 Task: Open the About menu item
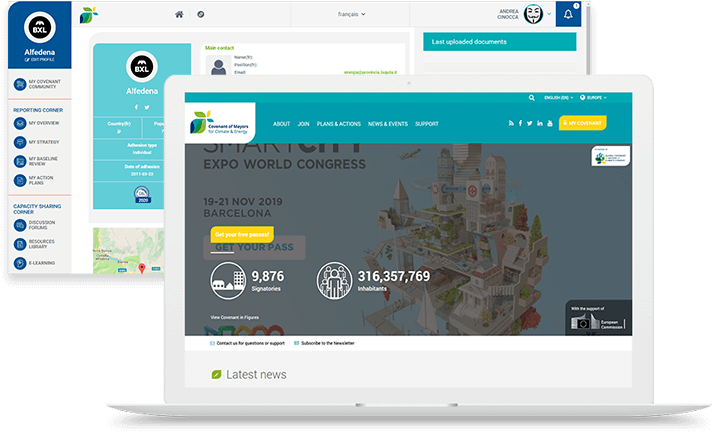[x=281, y=124]
